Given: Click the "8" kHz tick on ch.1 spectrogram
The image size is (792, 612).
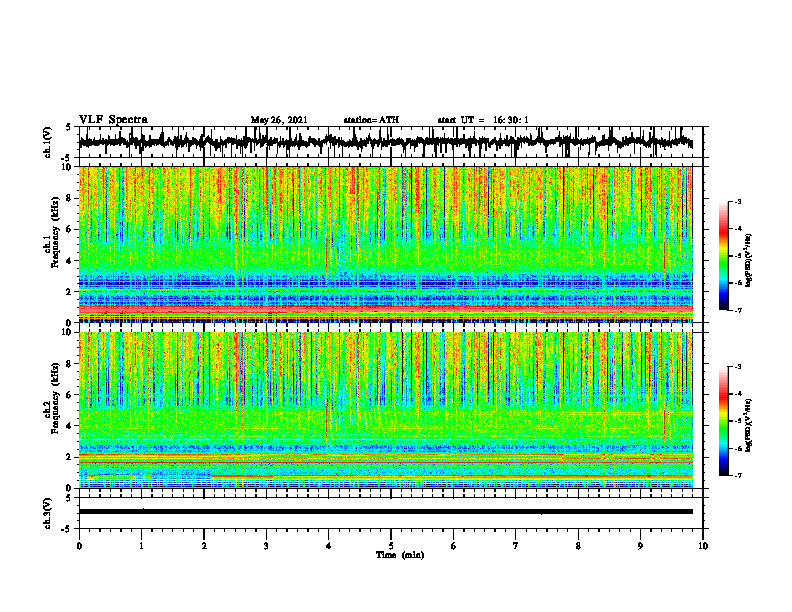Looking at the screenshot, I should [70, 198].
